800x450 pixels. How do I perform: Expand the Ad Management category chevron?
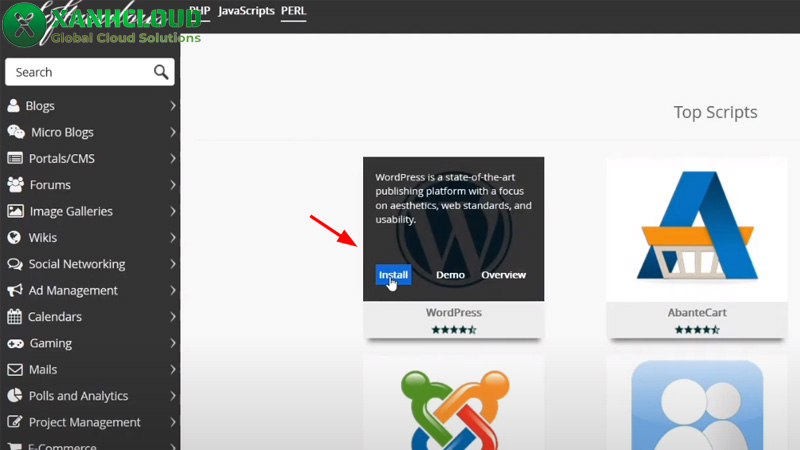(x=173, y=290)
